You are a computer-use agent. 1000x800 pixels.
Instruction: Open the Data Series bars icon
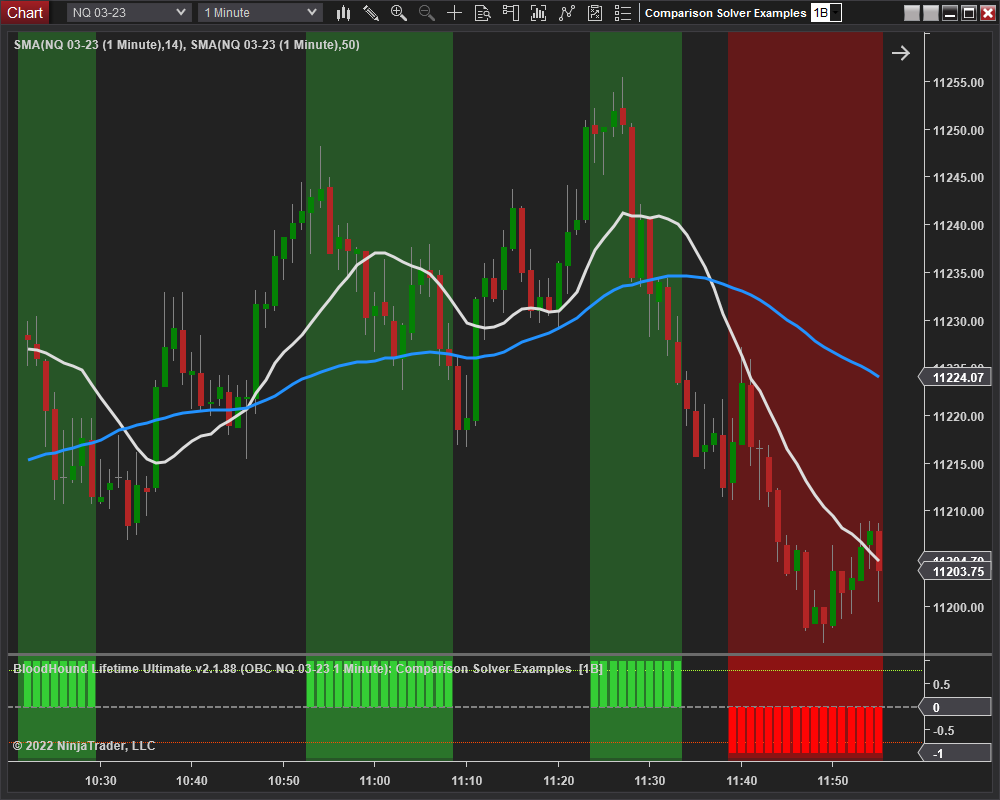tap(539, 13)
